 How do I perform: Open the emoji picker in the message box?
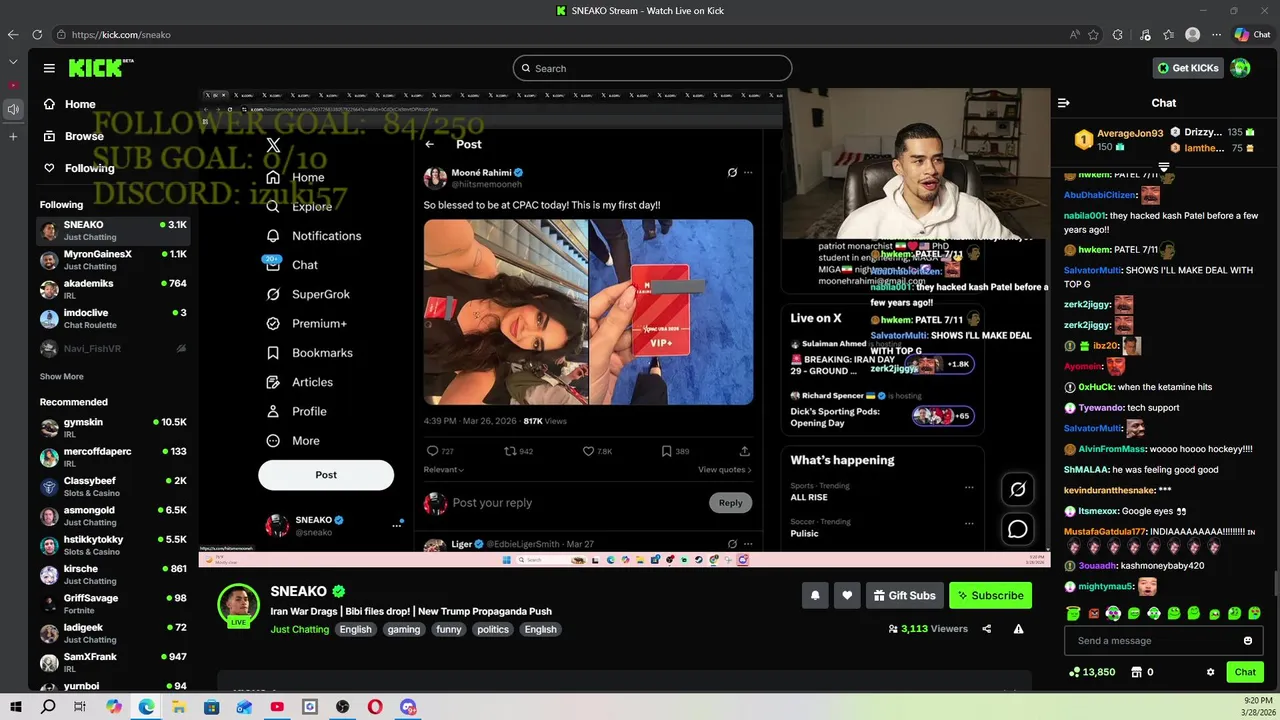pos(1248,641)
